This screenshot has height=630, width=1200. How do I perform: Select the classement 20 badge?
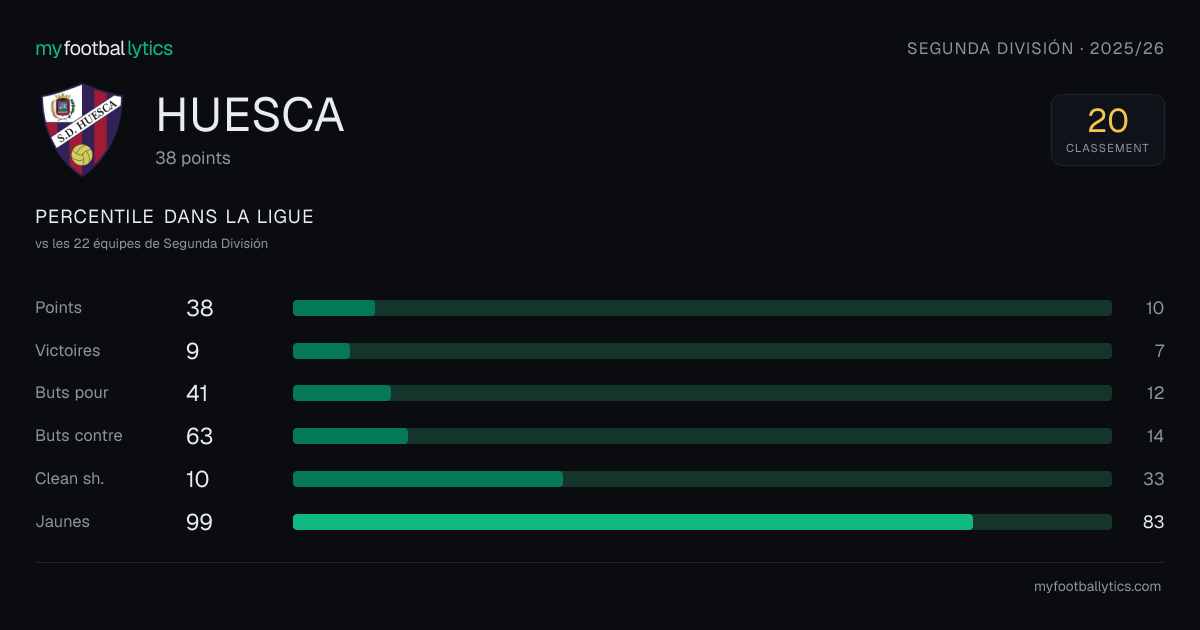[x=1107, y=130]
